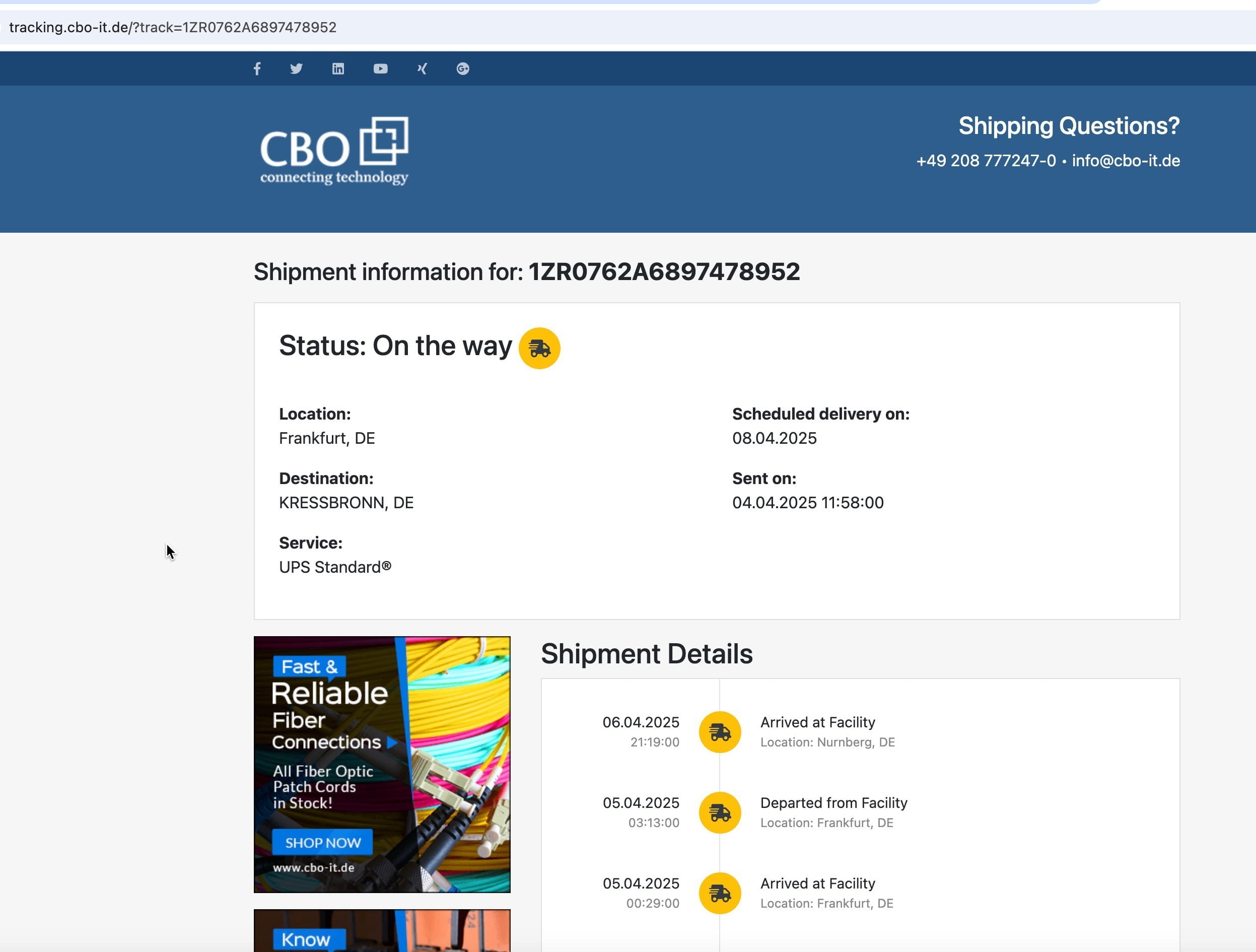Click the info@cbo-it.de email link
The height and width of the screenshot is (952, 1256).
pyautogui.click(x=1126, y=161)
